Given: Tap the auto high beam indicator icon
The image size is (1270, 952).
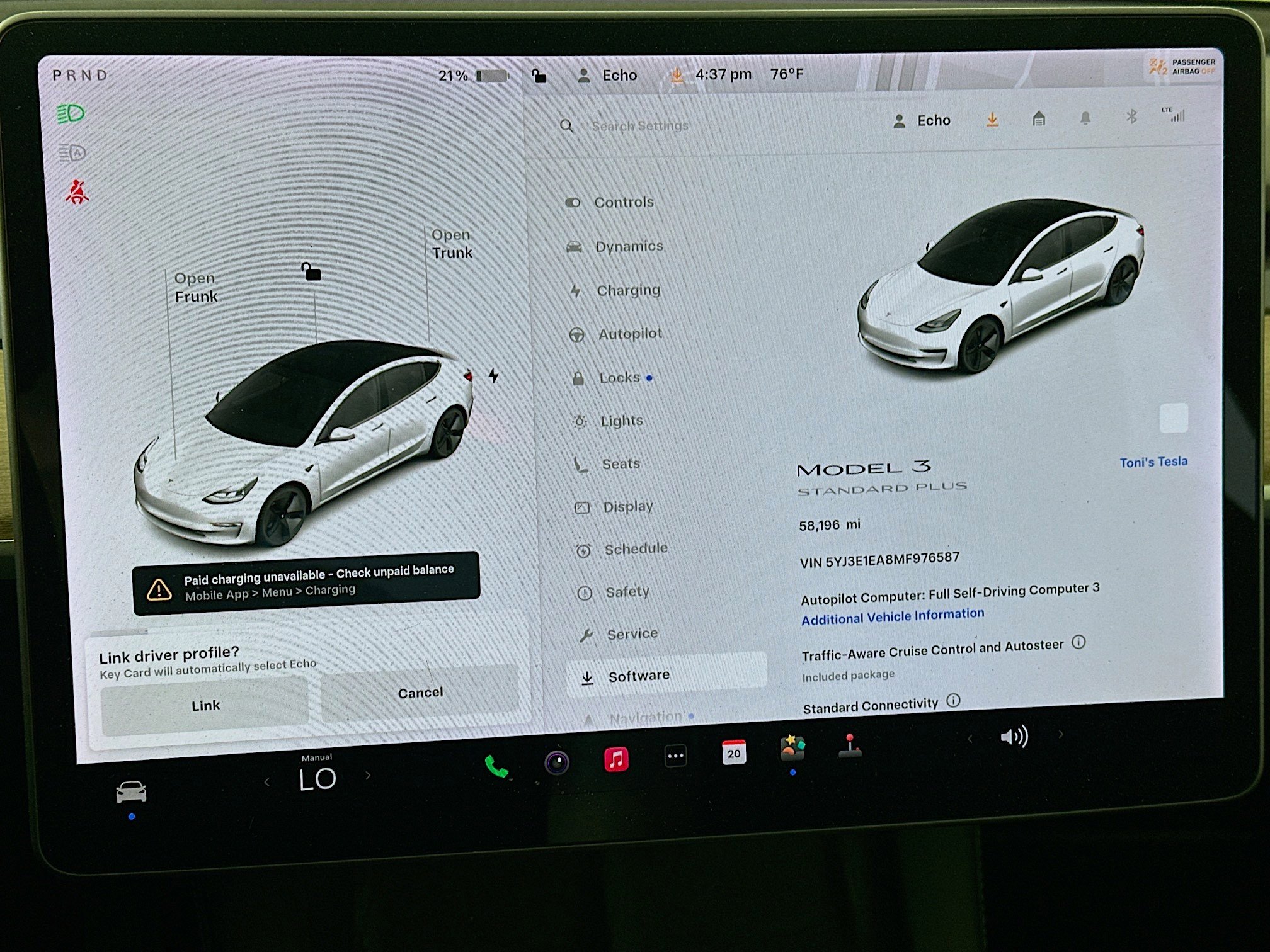Looking at the screenshot, I should click(72, 153).
